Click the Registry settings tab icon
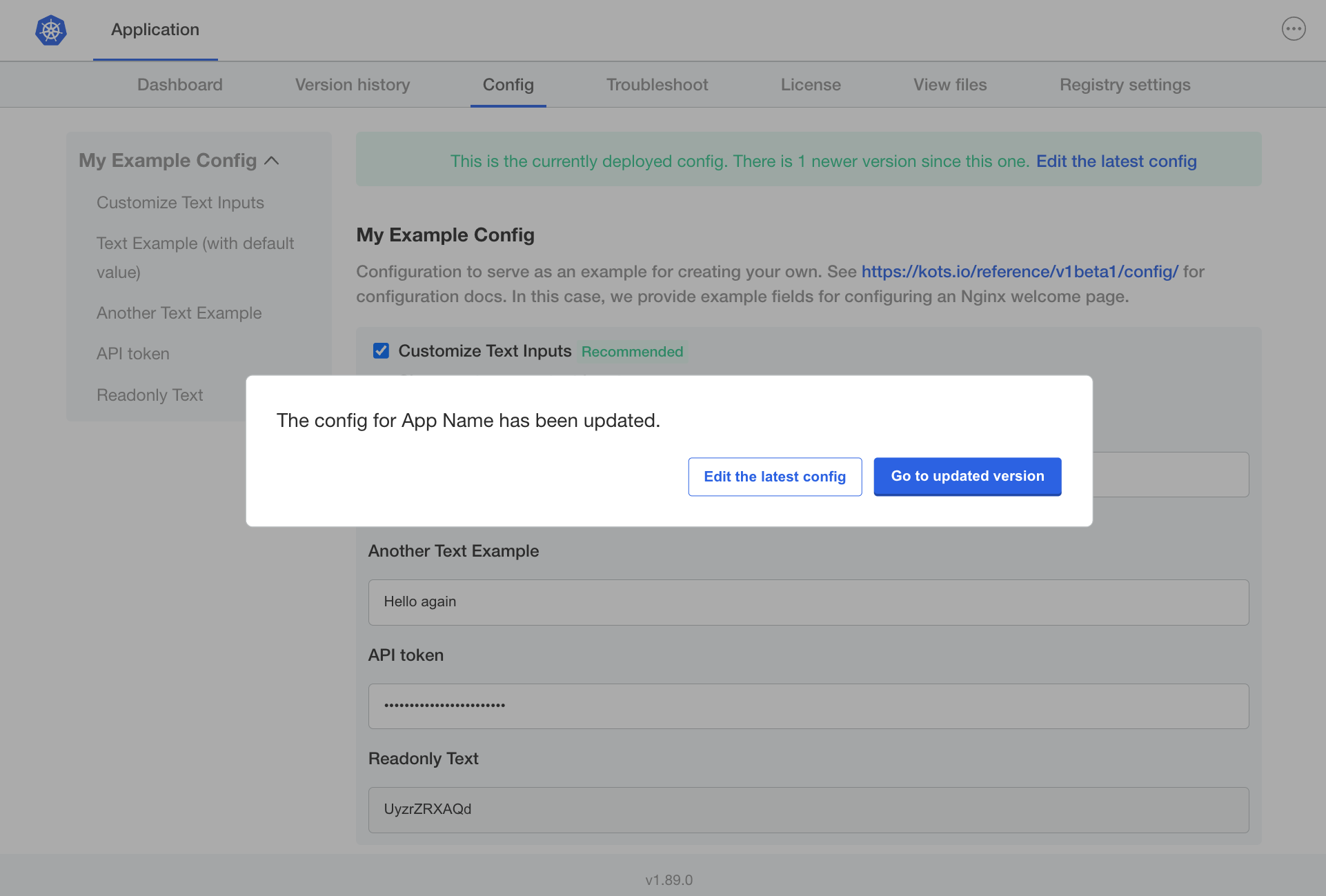Viewport: 1326px width, 896px height. tap(1125, 84)
